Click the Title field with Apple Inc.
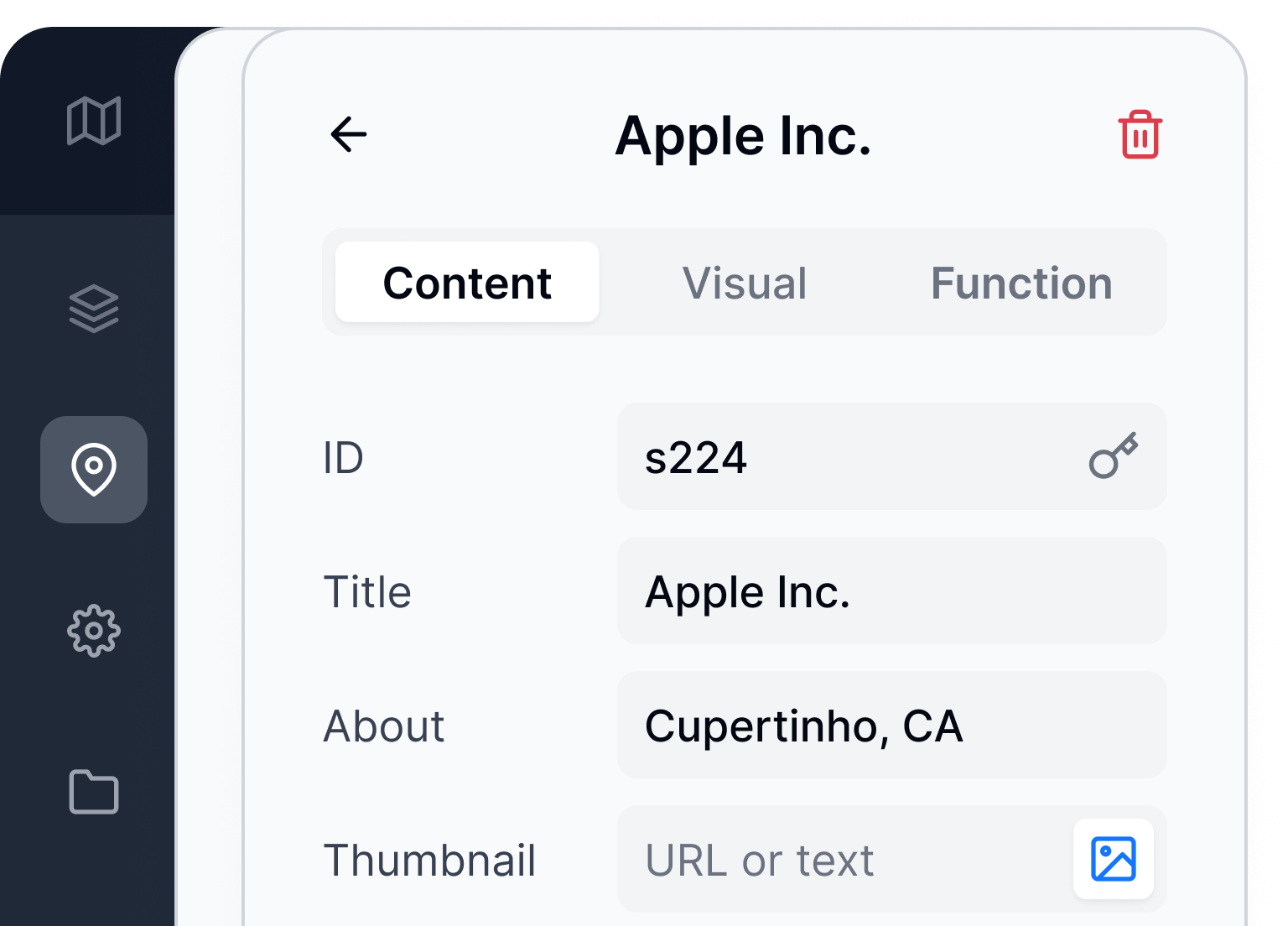This screenshot has height=926, width=1288. click(891, 591)
